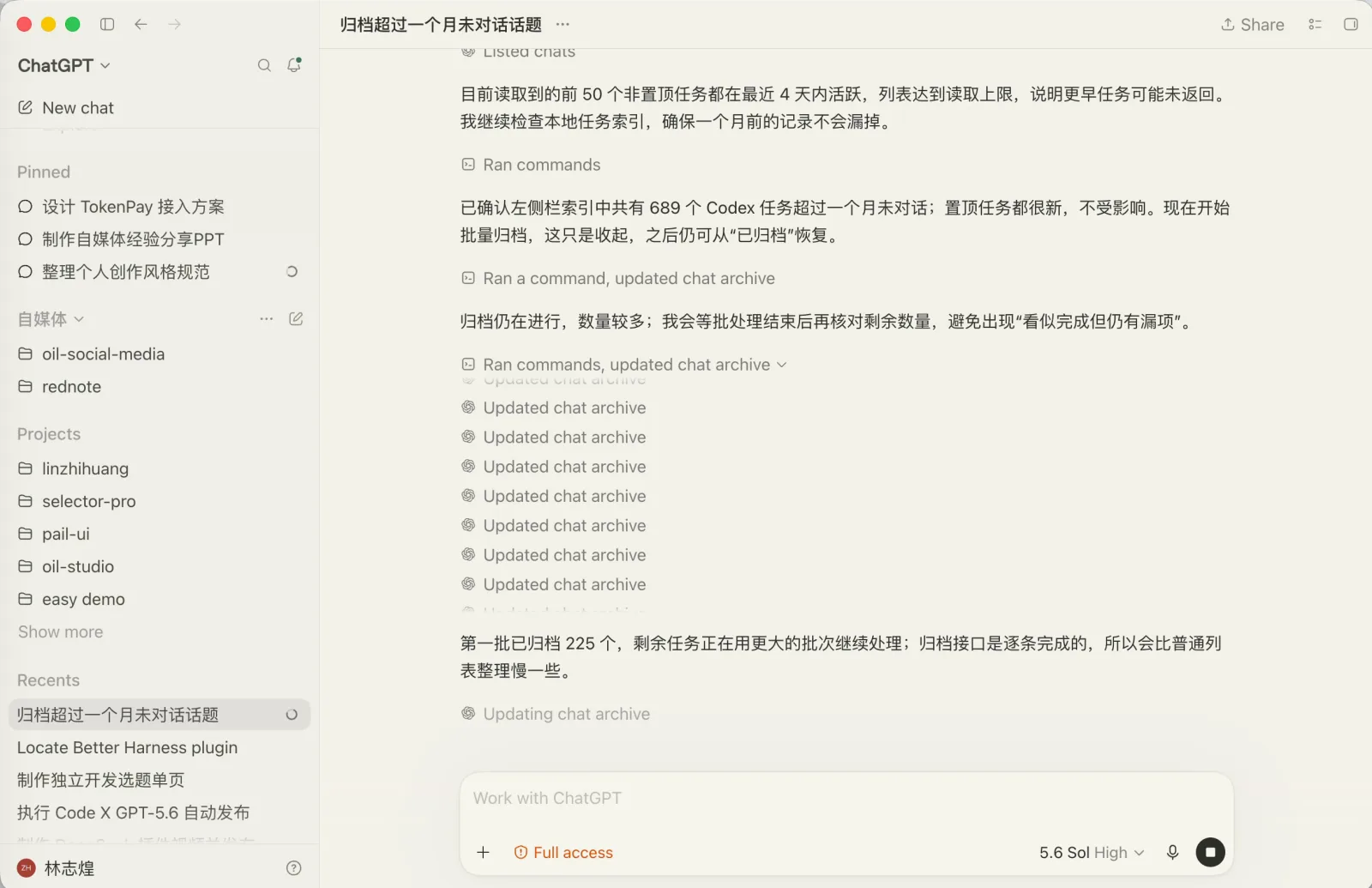
Task: Expand Ran a command, updated chat archive
Action: point(618,279)
